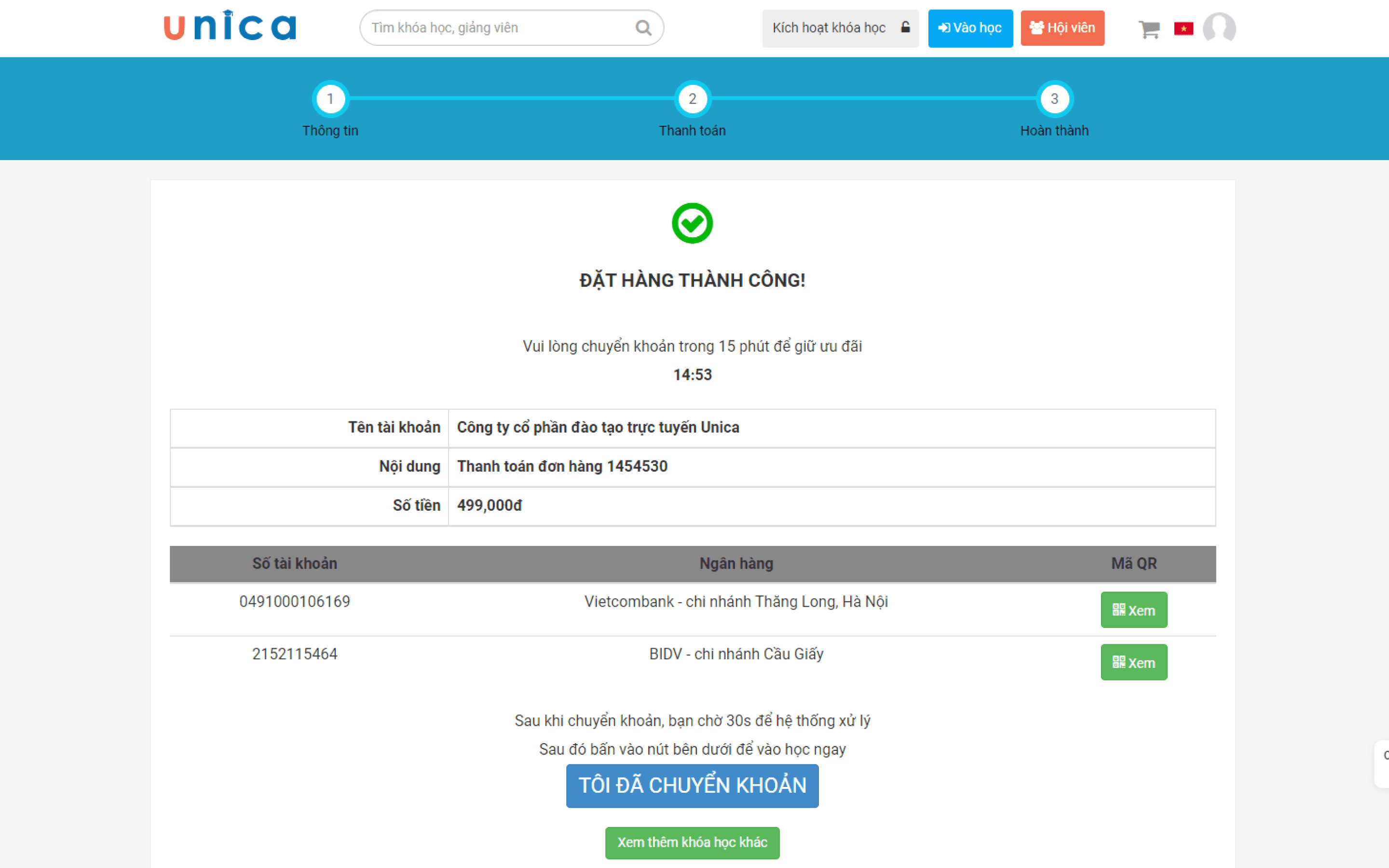Click the Ngân hàng column header
Image resolution: width=1389 pixels, height=868 pixels.
[736, 564]
